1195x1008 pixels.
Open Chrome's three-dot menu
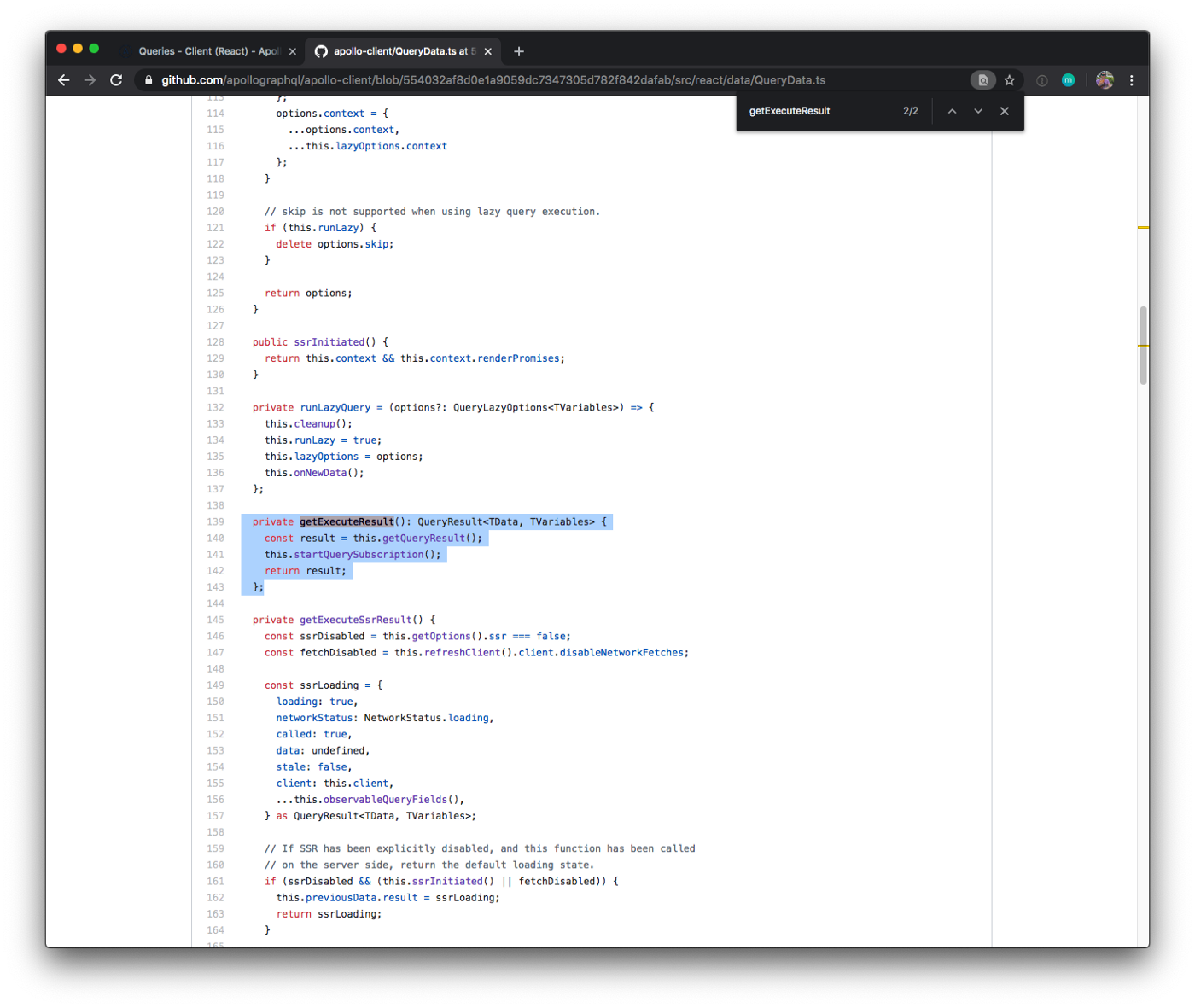click(1132, 80)
